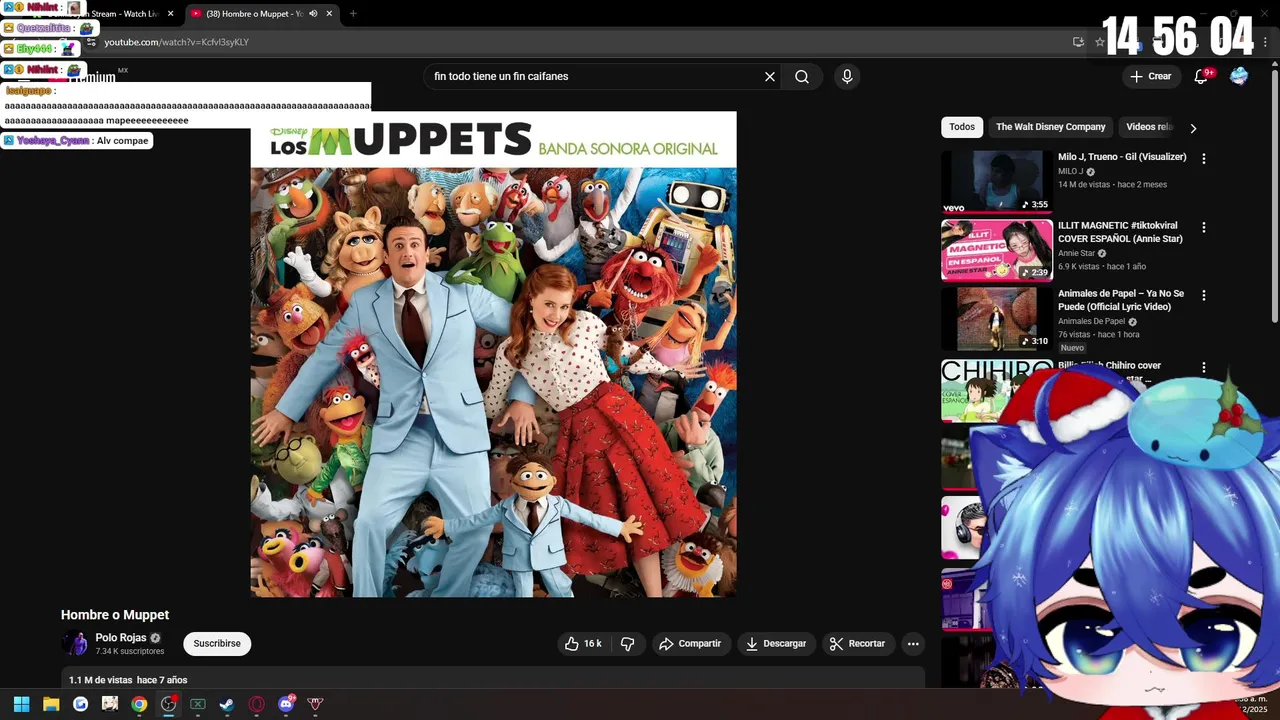Dislike the video with thumbs down

pos(628,644)
